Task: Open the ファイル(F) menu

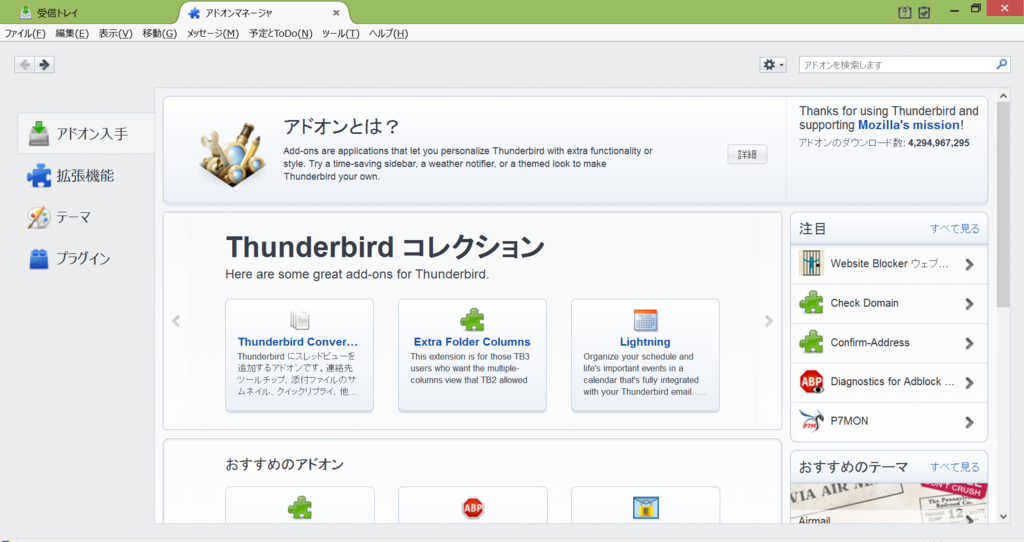Action: 25,33
